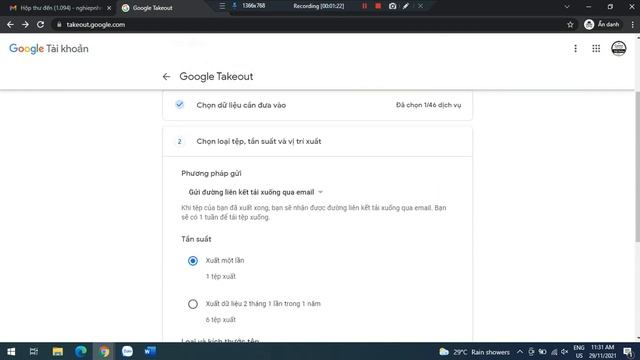Pause the screen recording
The width and height of the screenshot is (640, 360).
point(364,6)
